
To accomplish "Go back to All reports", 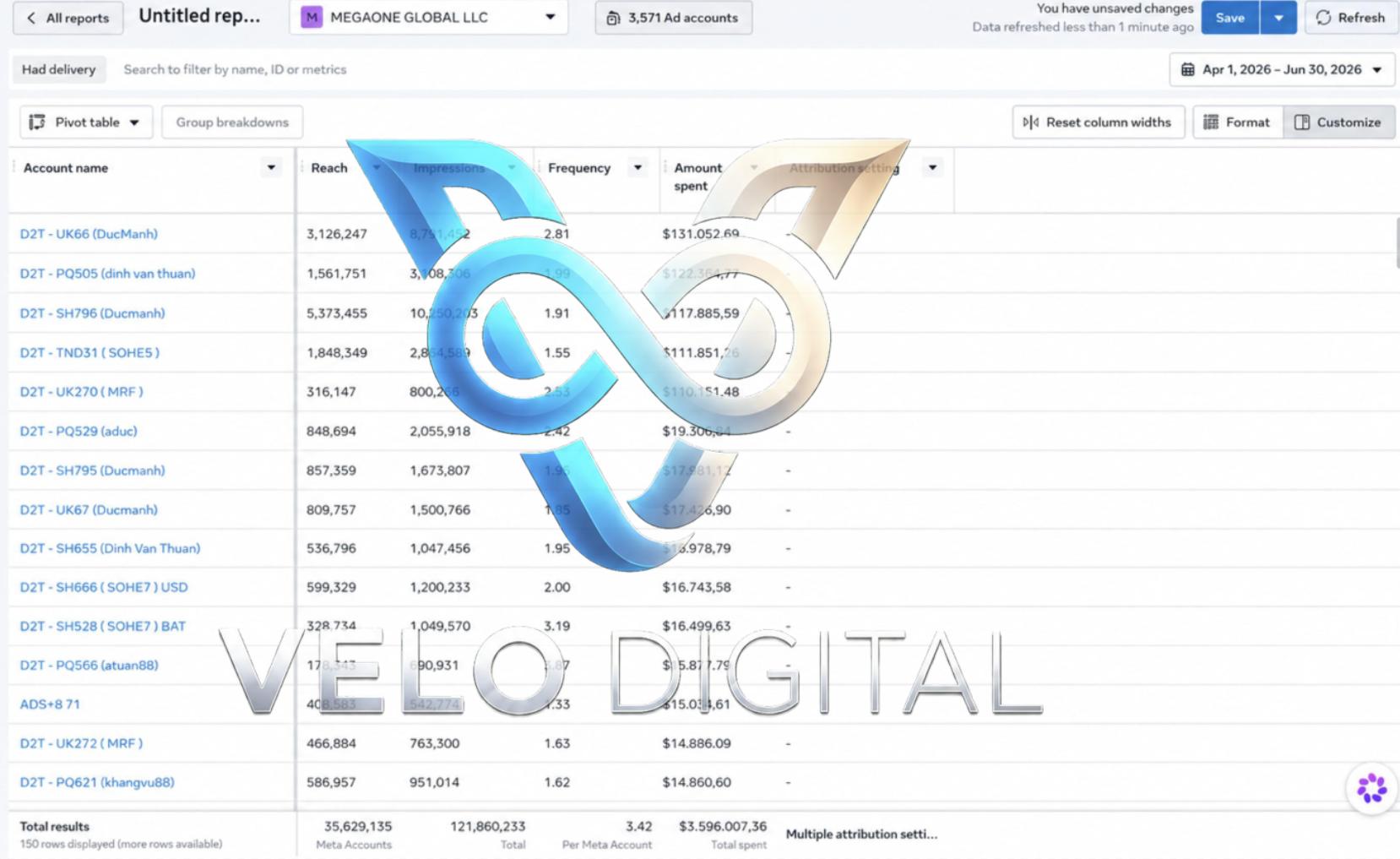I will 68,18.
